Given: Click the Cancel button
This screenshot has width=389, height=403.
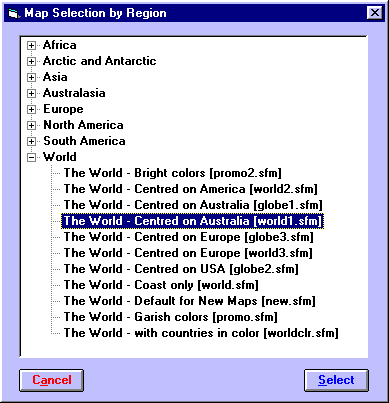Looking at the screenshot, I should coord(51,380).
